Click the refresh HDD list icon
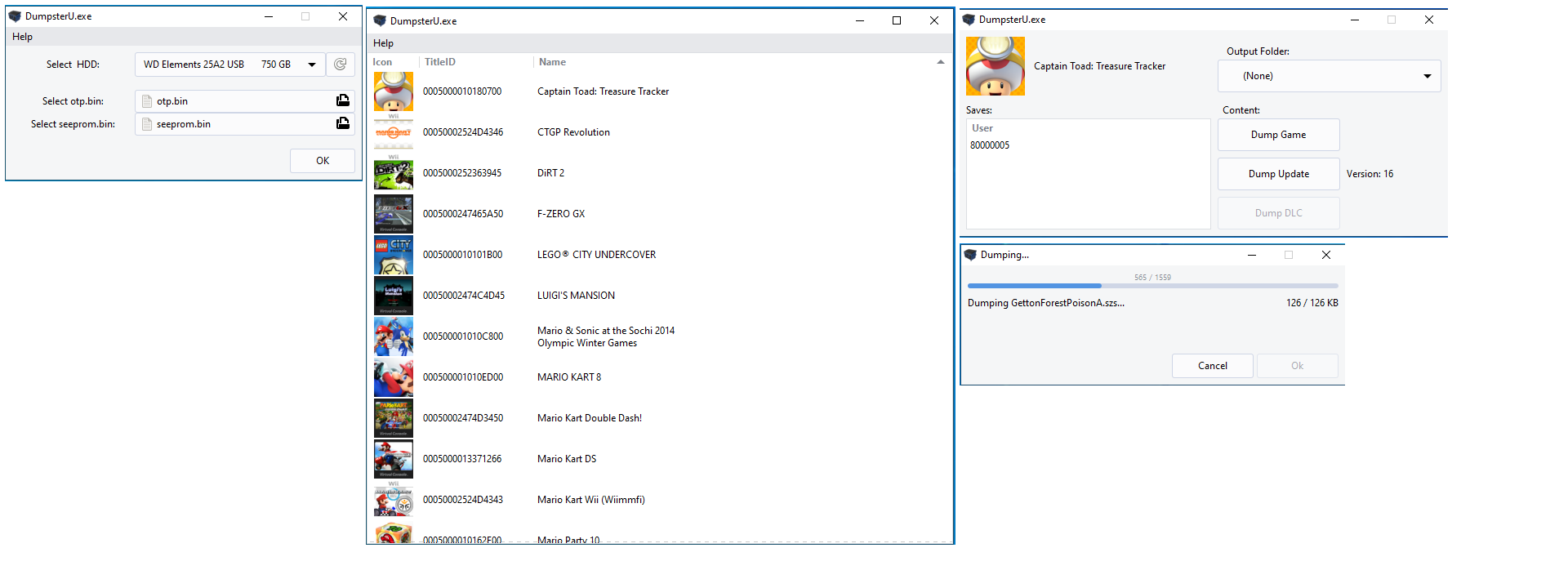1568x588 pixels. click(341, 65)
